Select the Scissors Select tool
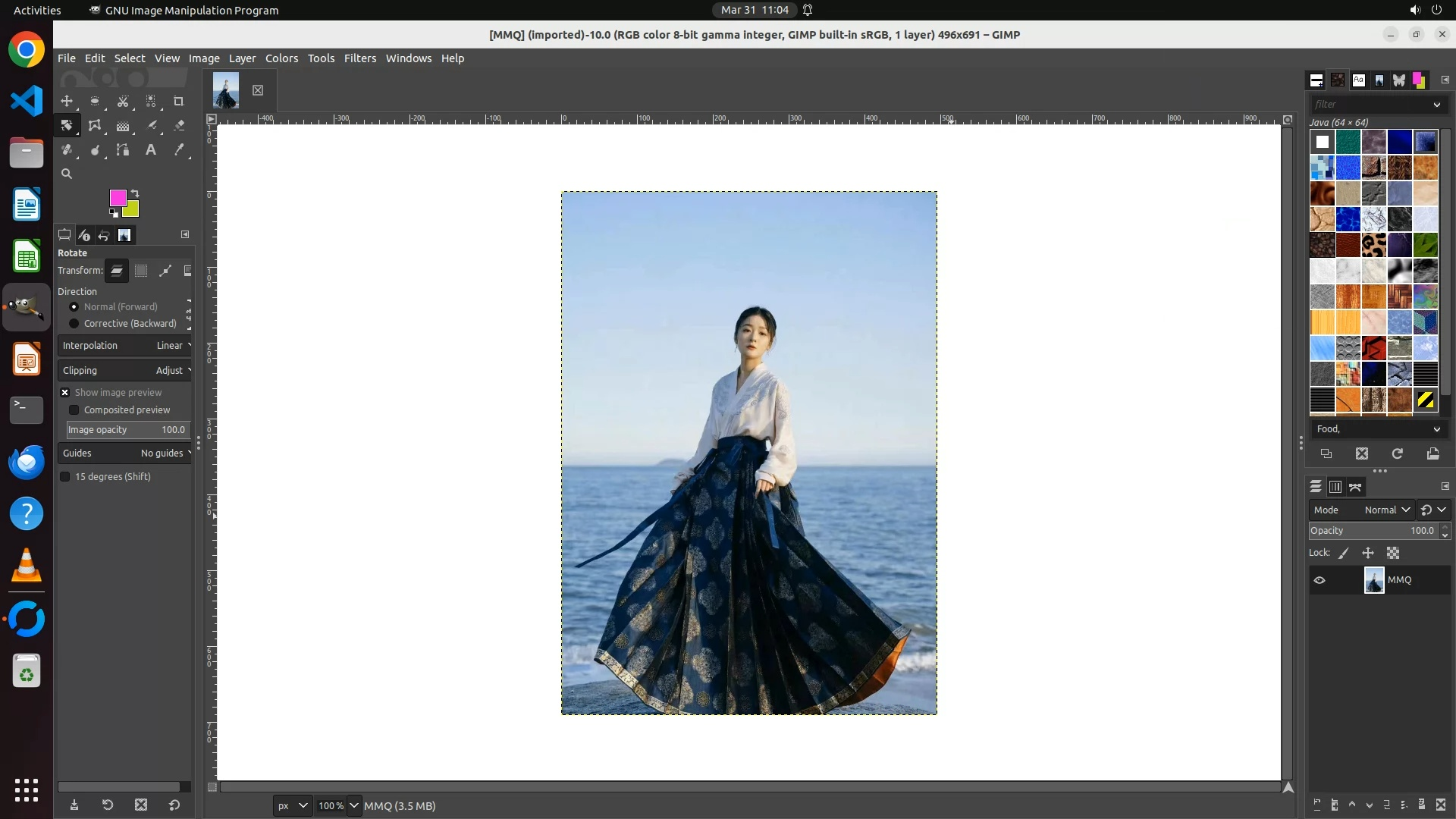Screen dimensions: 1456x819 point(123,101)
